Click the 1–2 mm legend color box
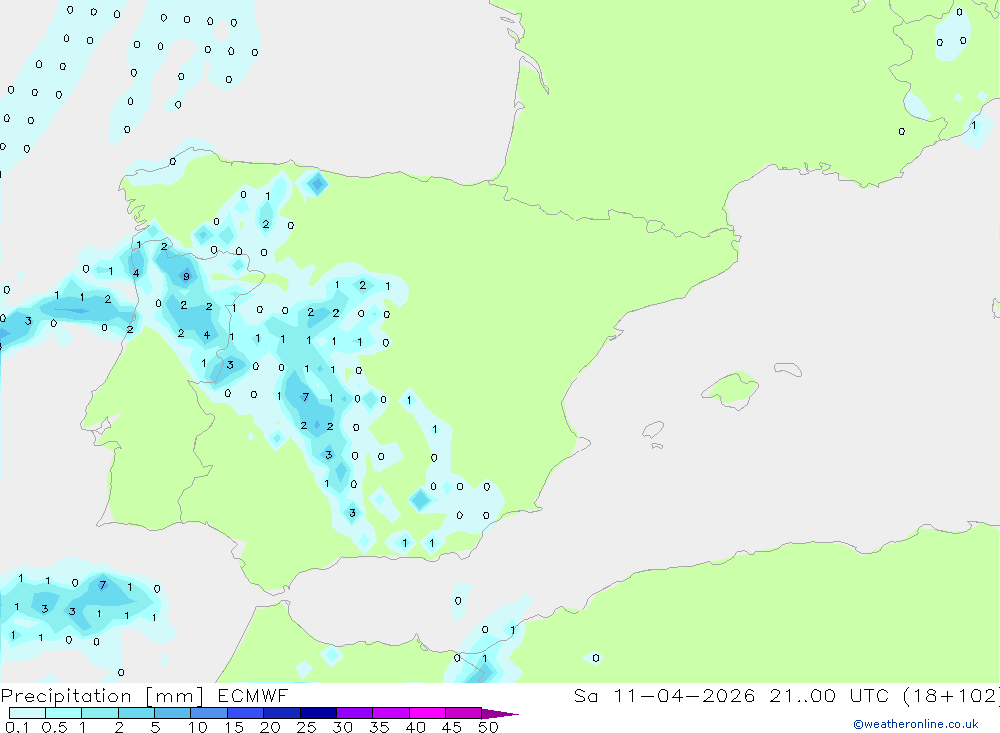 tap(100, 713)
